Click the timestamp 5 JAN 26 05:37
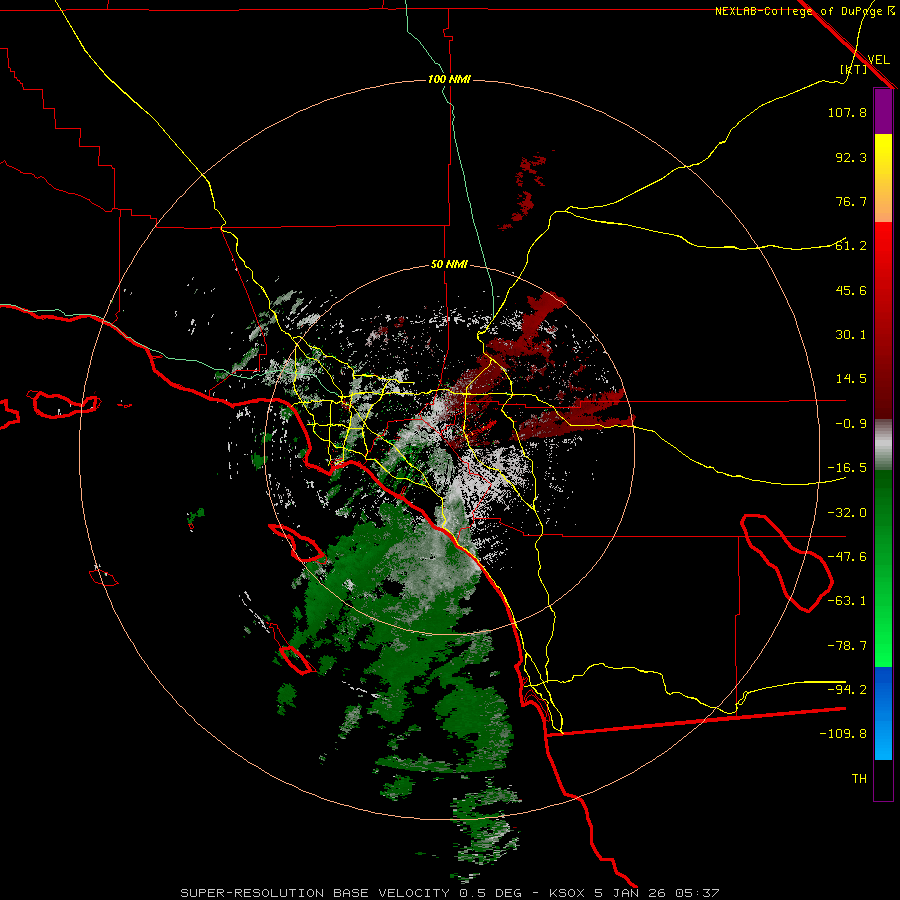The height and width of the screenshot is (900, 900). tap(657, 893)
